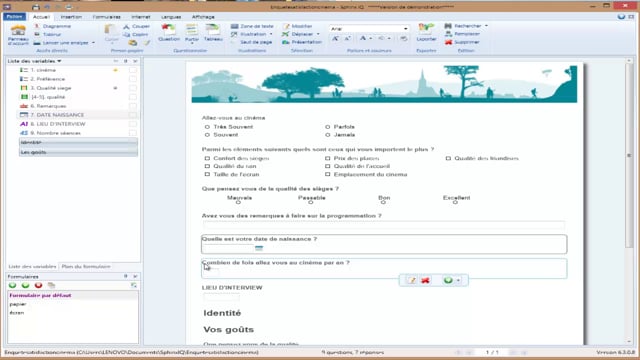Switch to the 'Plan du formulaire' tab

point(86,267)
